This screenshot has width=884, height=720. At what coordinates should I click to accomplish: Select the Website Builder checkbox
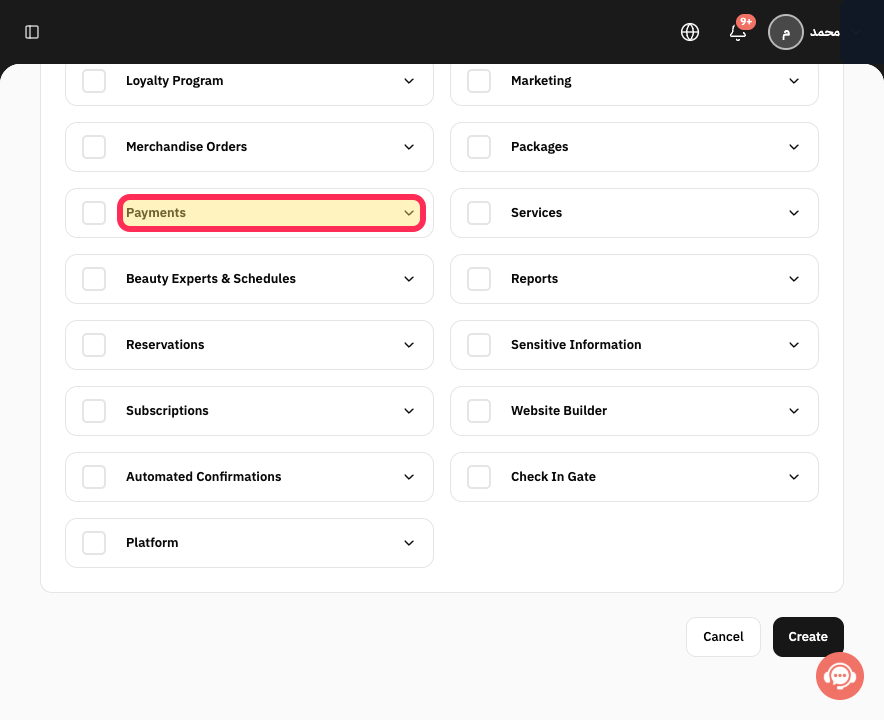click(x=479, y=411)
